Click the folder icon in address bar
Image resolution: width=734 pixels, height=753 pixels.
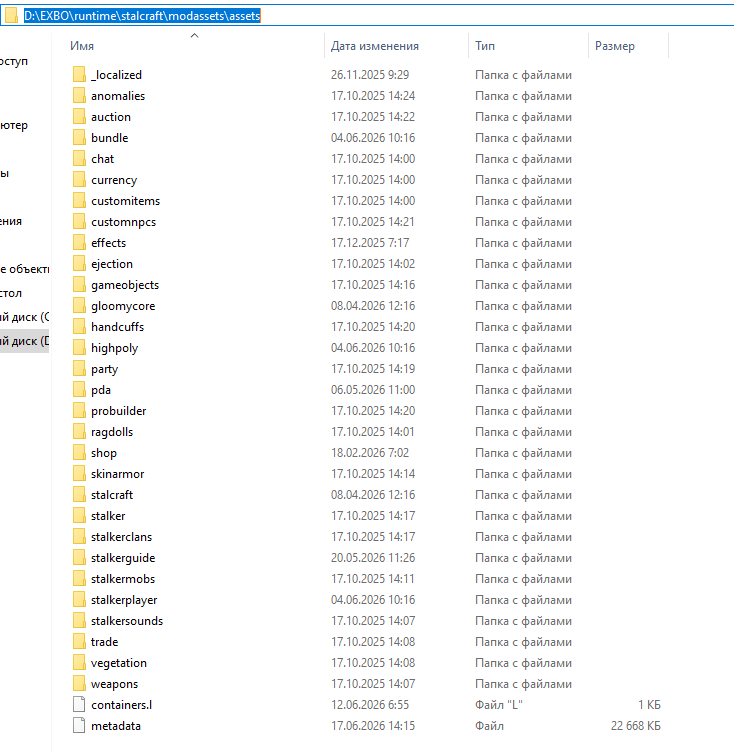(x=12, y=15)
